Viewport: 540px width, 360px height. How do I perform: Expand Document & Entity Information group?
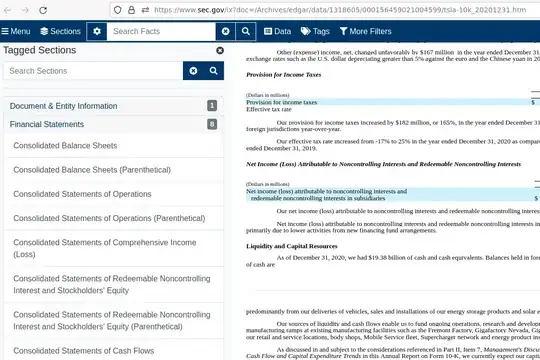pyautogui.click(x=114, y=106)
